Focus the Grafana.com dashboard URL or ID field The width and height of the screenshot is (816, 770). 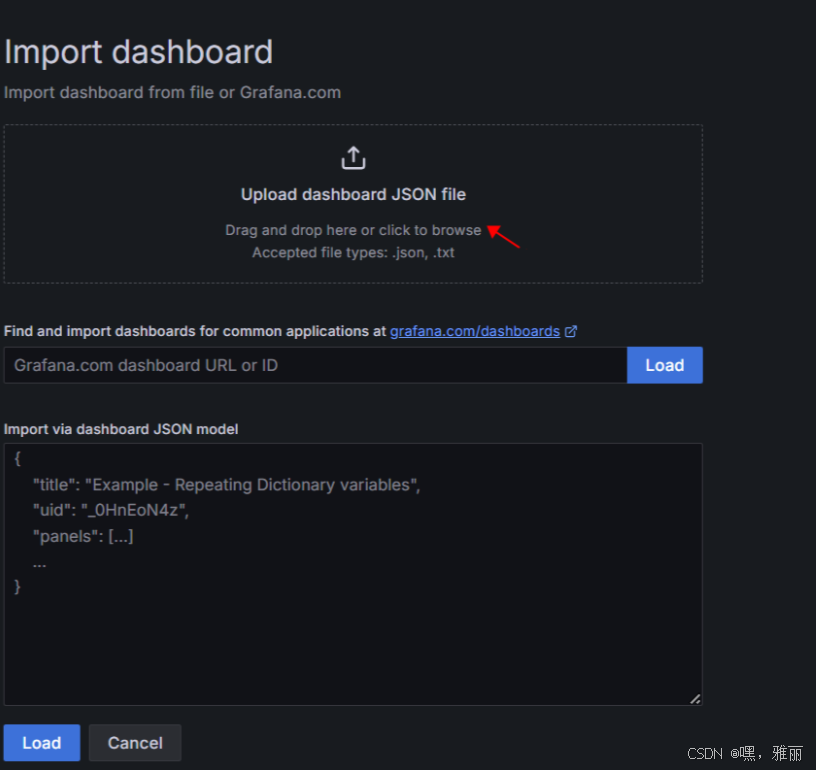click(x=315, y=365)
